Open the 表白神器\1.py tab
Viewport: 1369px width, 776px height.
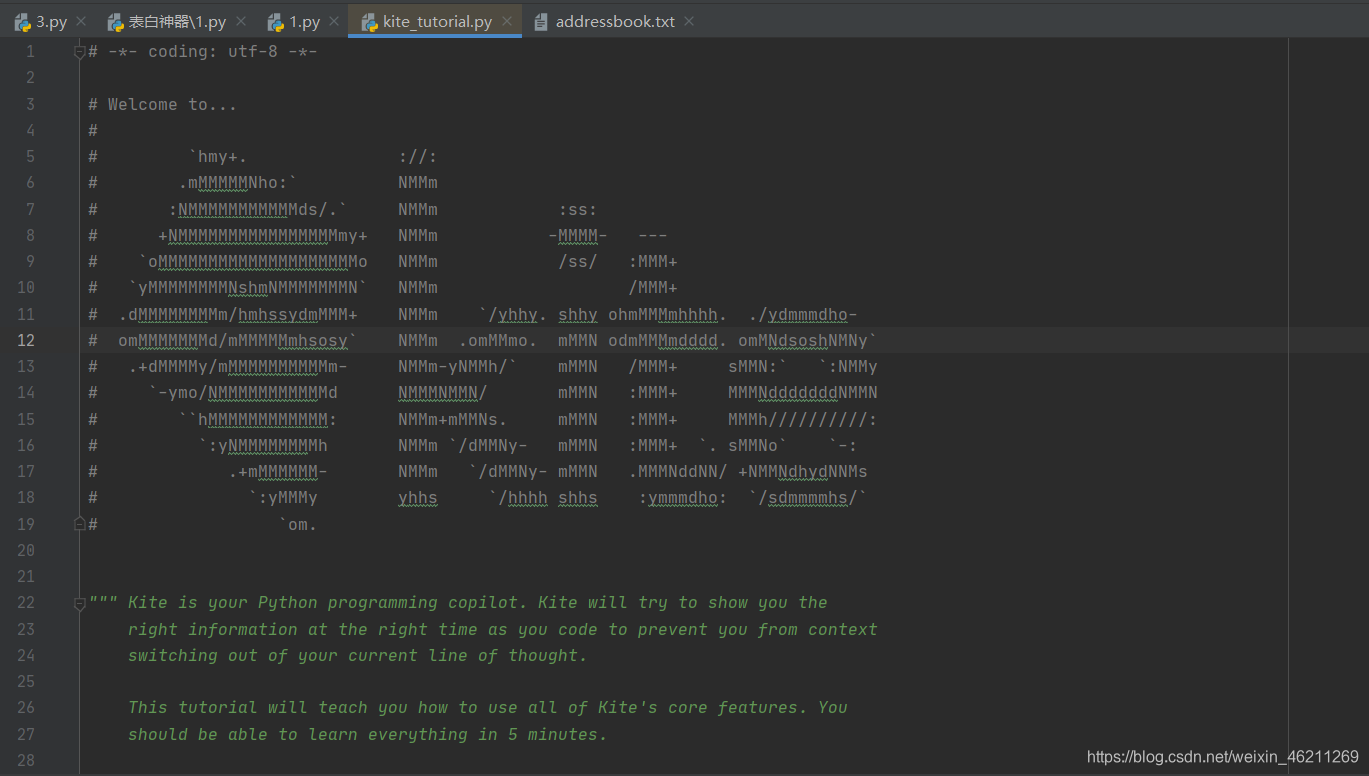click(177, 21)
